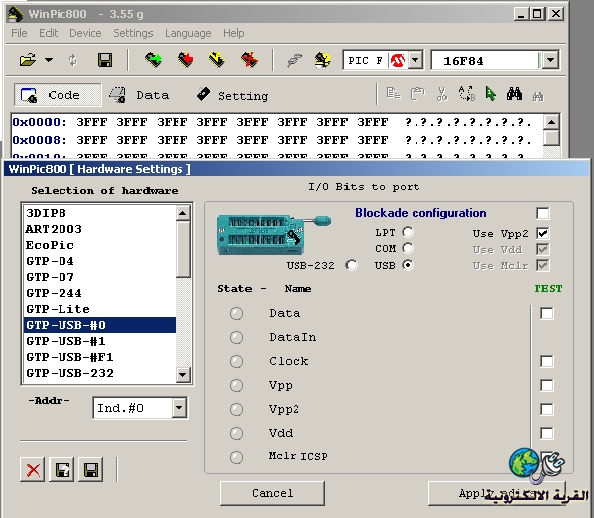Select GTP-USB-#1 in the hardware list

point(100,341)
